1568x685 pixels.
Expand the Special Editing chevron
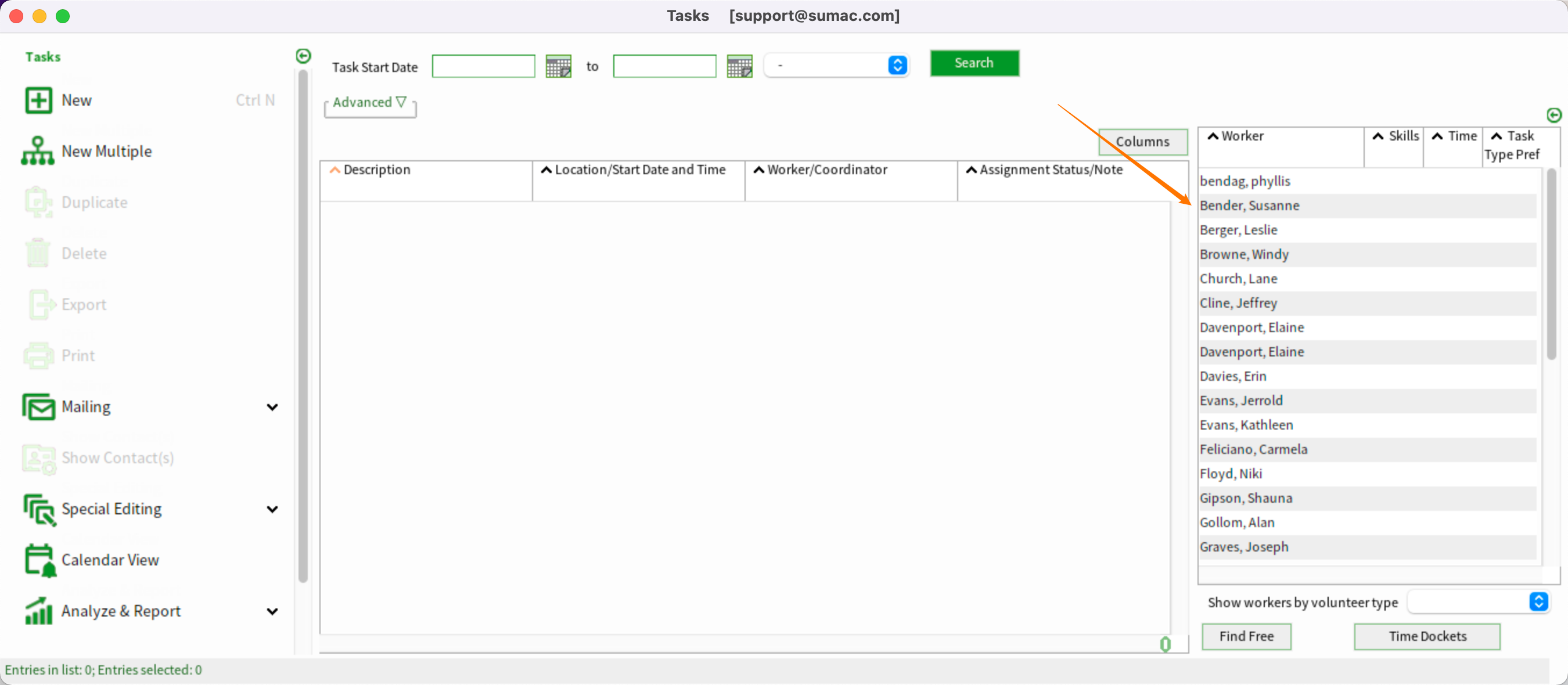(272, 509)
